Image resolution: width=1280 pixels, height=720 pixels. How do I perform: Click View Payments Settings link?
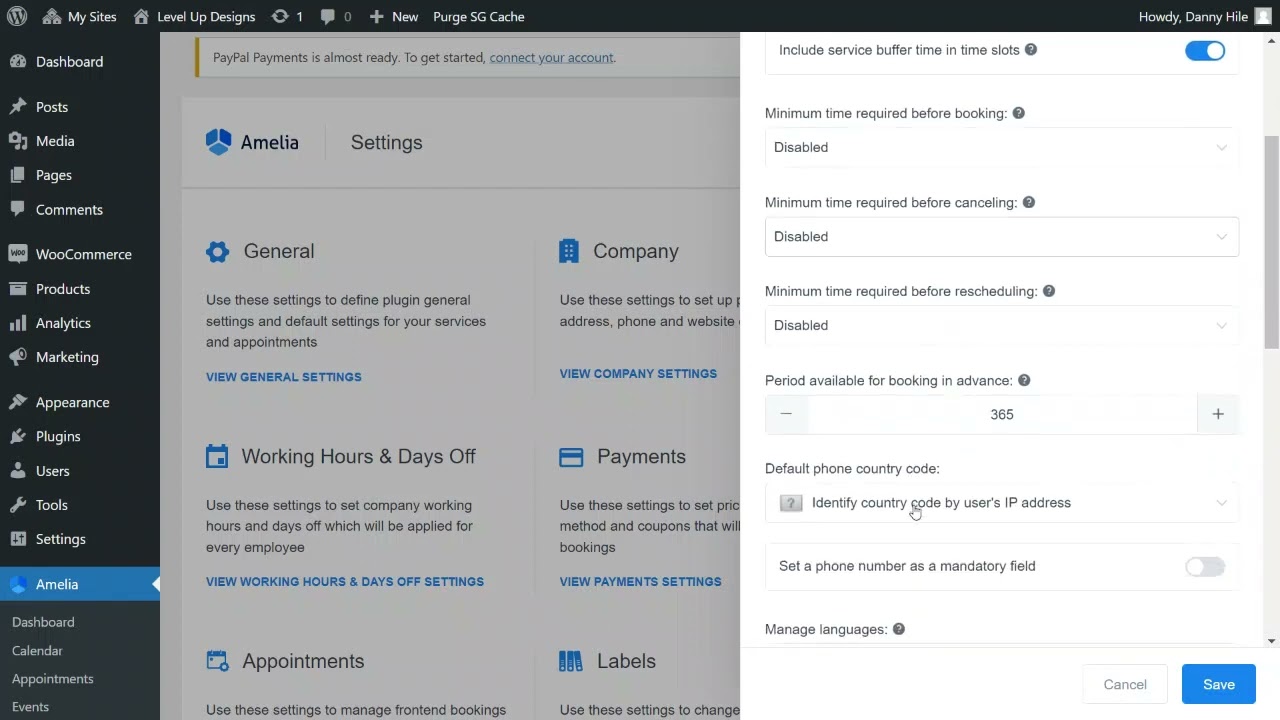tap(640, 581)
